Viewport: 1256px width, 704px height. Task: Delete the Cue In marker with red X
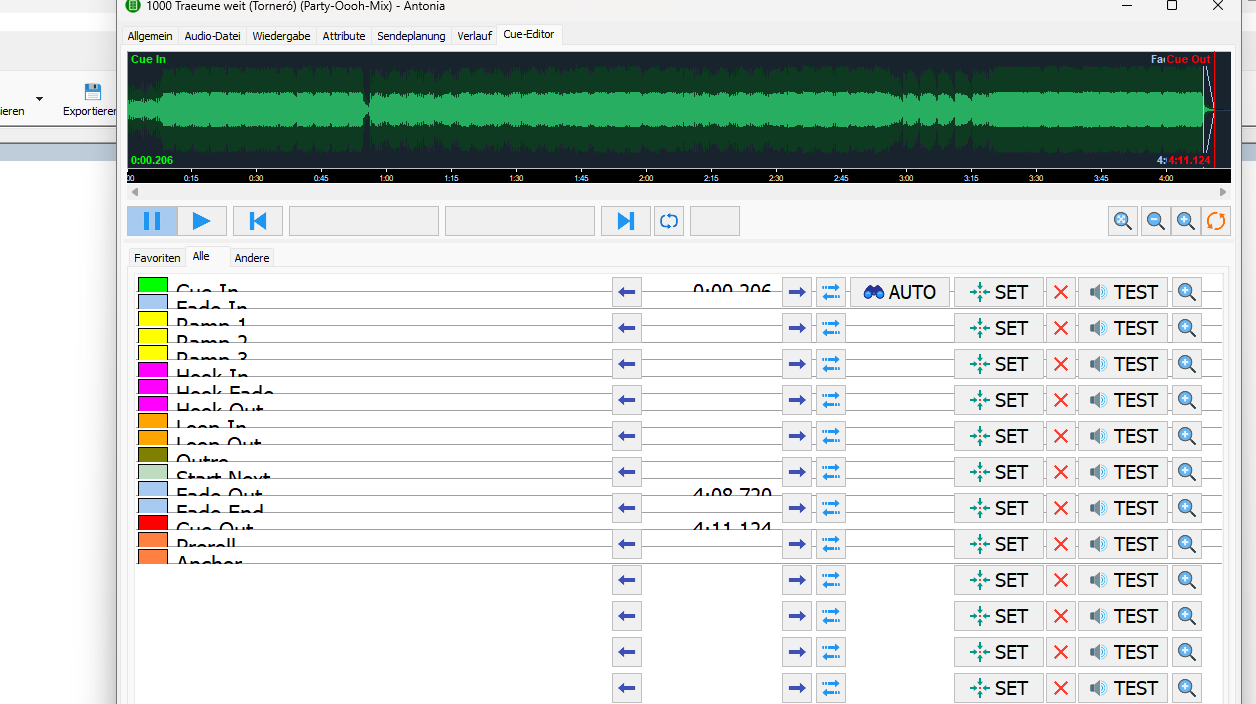coord(1061,292)
